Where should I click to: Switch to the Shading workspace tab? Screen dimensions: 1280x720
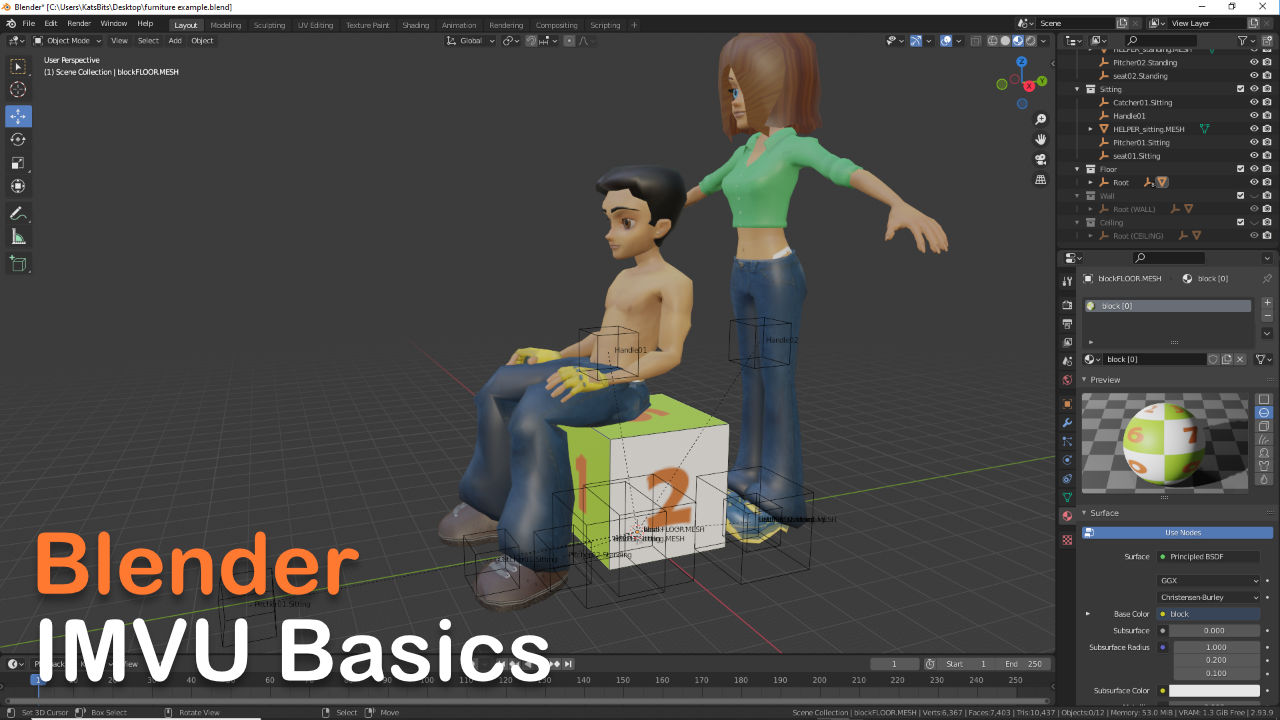pos(415,25)
